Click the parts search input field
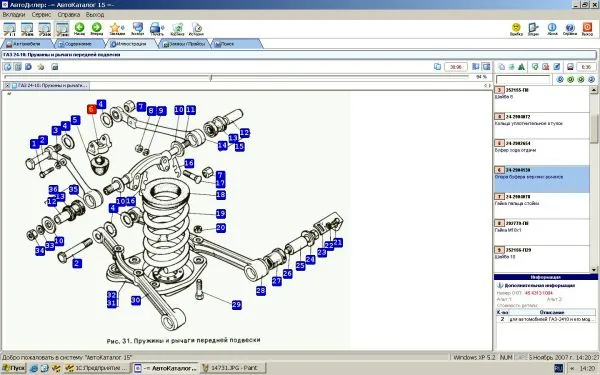Image resolution: width=600 pixels, height=375 pixels. coord(523,79)
